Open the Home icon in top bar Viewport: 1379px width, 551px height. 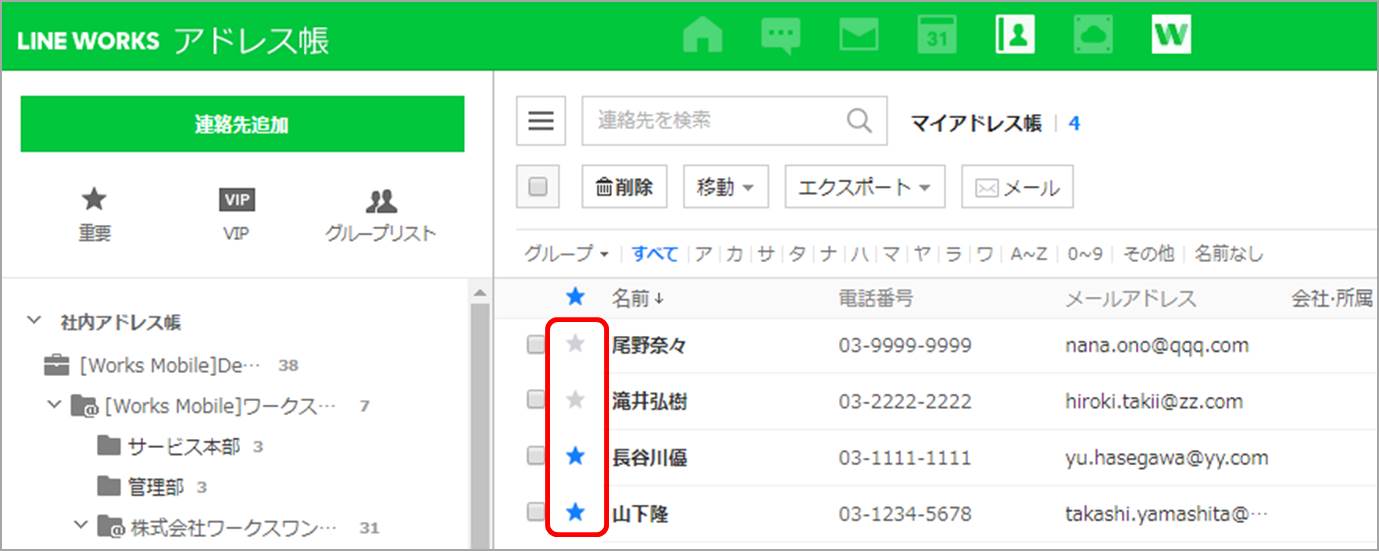pos(702,36)
